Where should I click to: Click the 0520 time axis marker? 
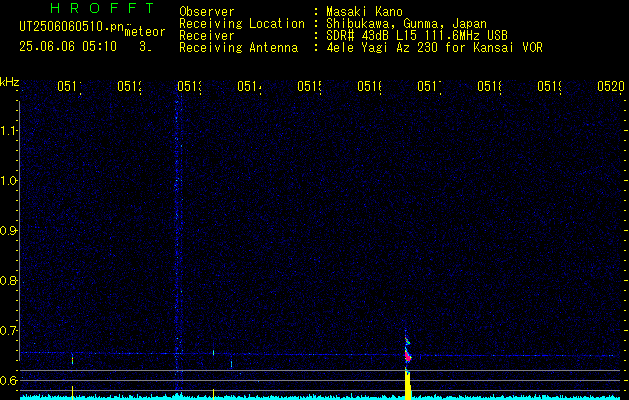611,87
